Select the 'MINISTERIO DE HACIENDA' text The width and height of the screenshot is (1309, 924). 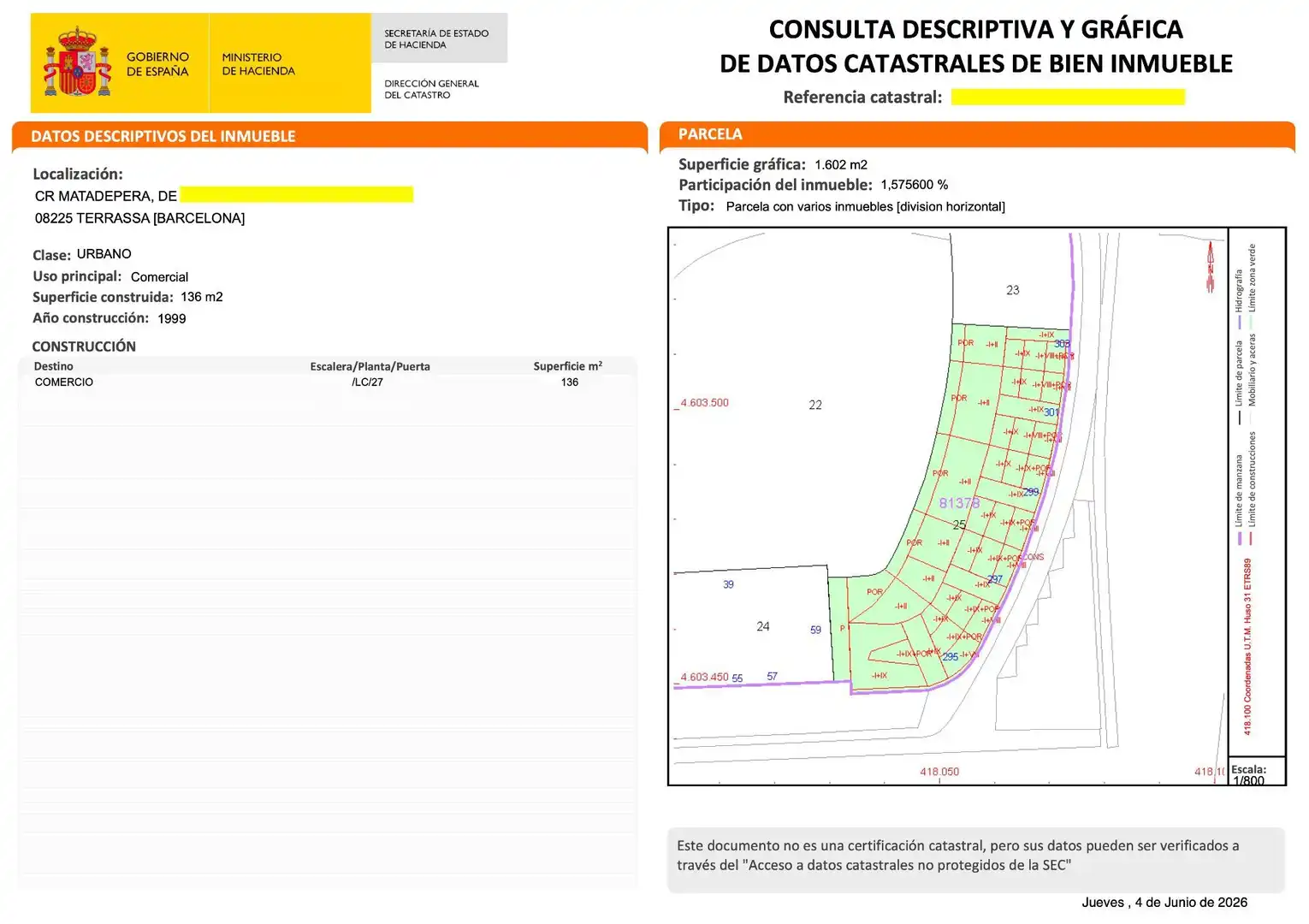(258, 64)
